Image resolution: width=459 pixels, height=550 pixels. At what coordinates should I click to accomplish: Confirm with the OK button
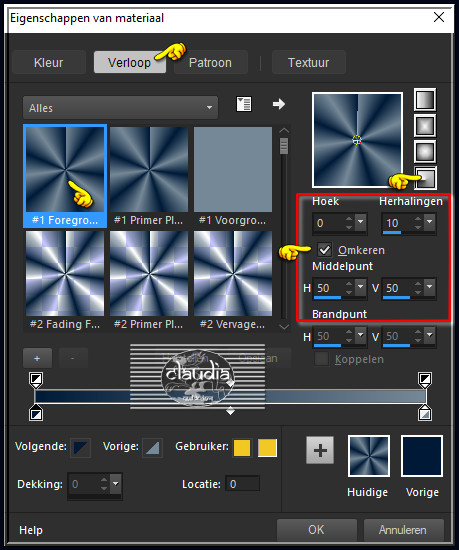(316, 530)
